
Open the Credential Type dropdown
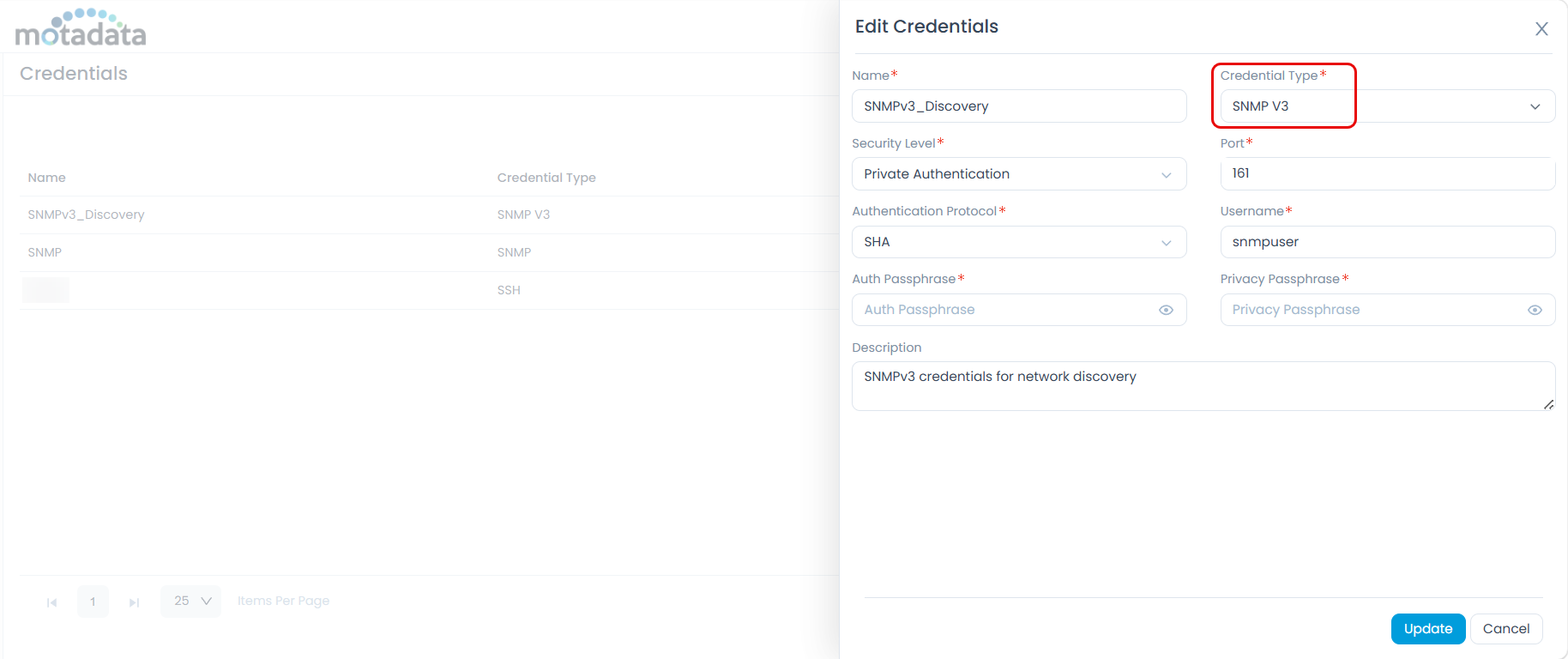[x=1386, y=106]
